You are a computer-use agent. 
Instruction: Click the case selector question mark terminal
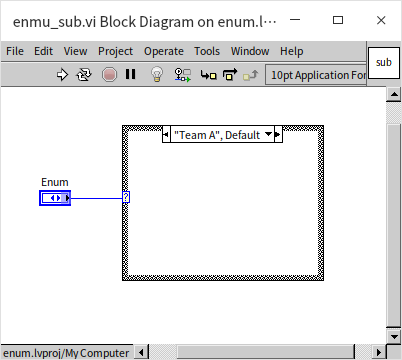tap(126, 197)
